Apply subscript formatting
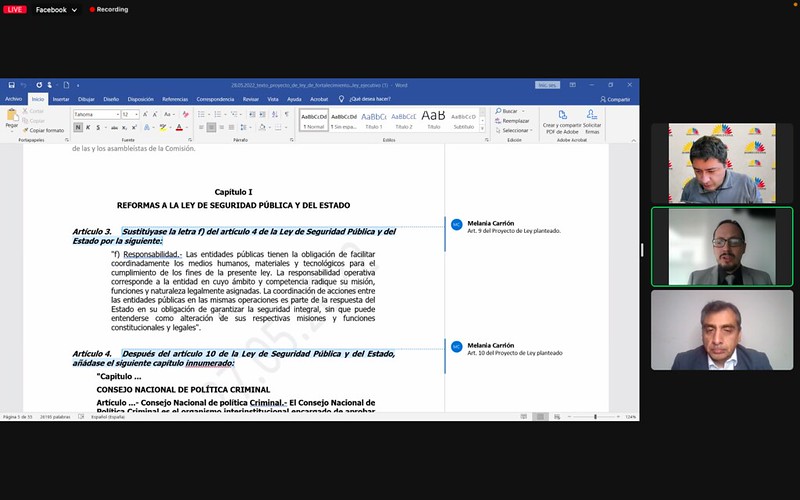Viewport: 800px width, 500px height. tap(124, 128)
